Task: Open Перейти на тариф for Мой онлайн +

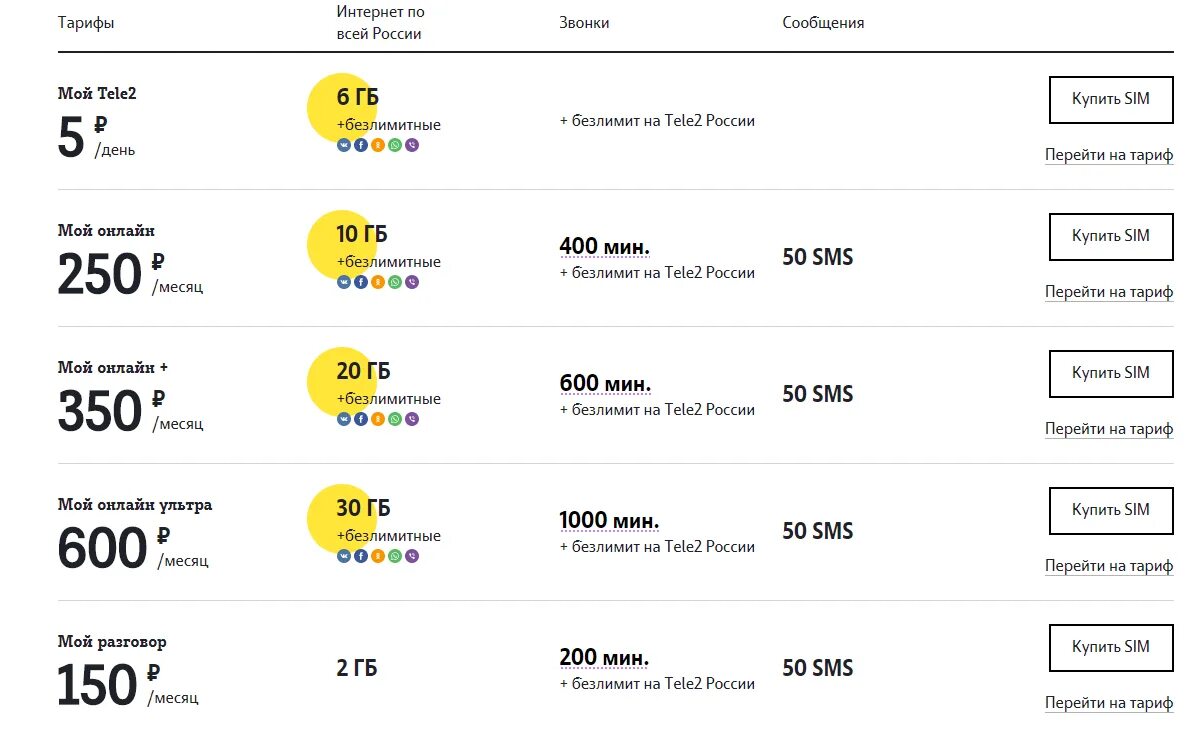Action: [x=1108, y=429]
